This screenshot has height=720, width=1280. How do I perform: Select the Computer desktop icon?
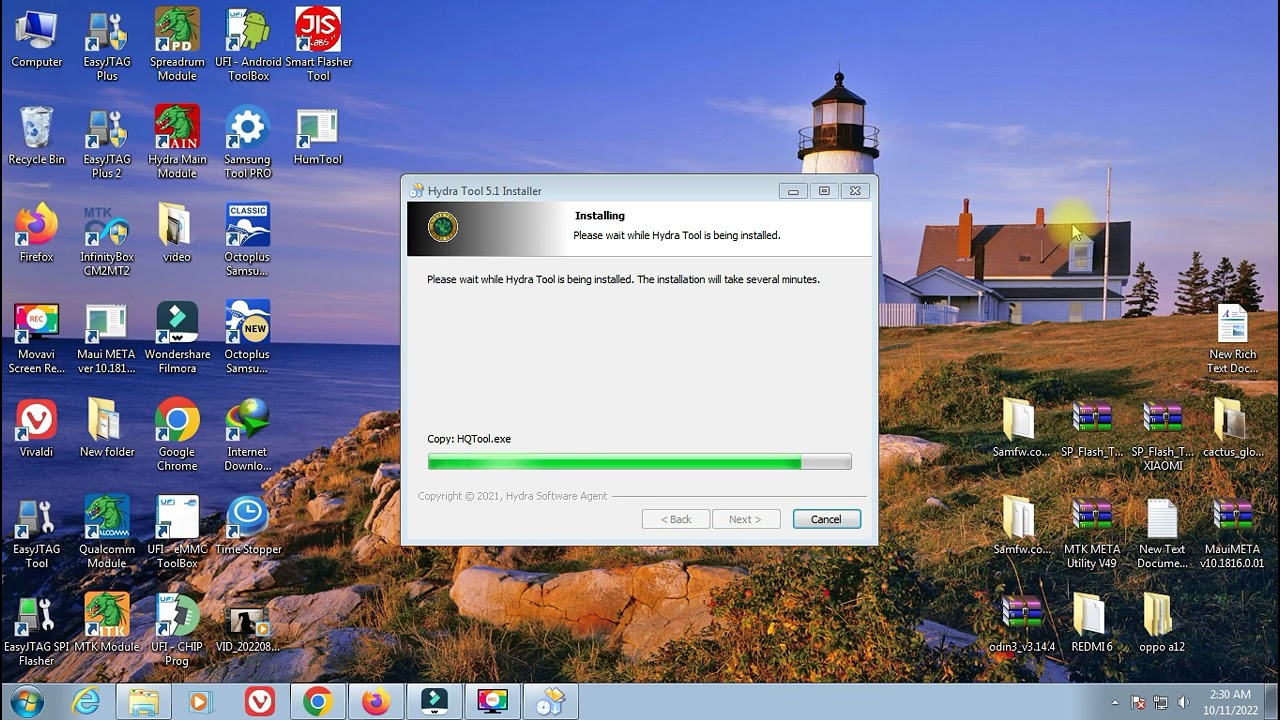(x=37, y=40)
